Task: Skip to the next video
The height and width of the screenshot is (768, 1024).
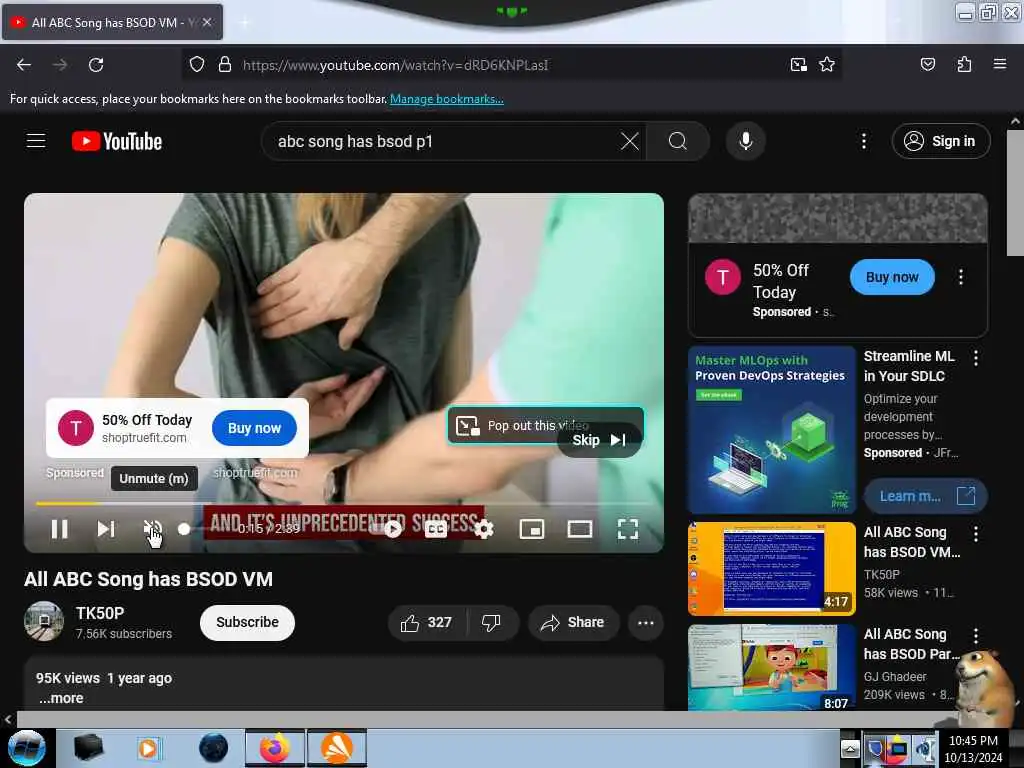Action: (x=106, y=529)
